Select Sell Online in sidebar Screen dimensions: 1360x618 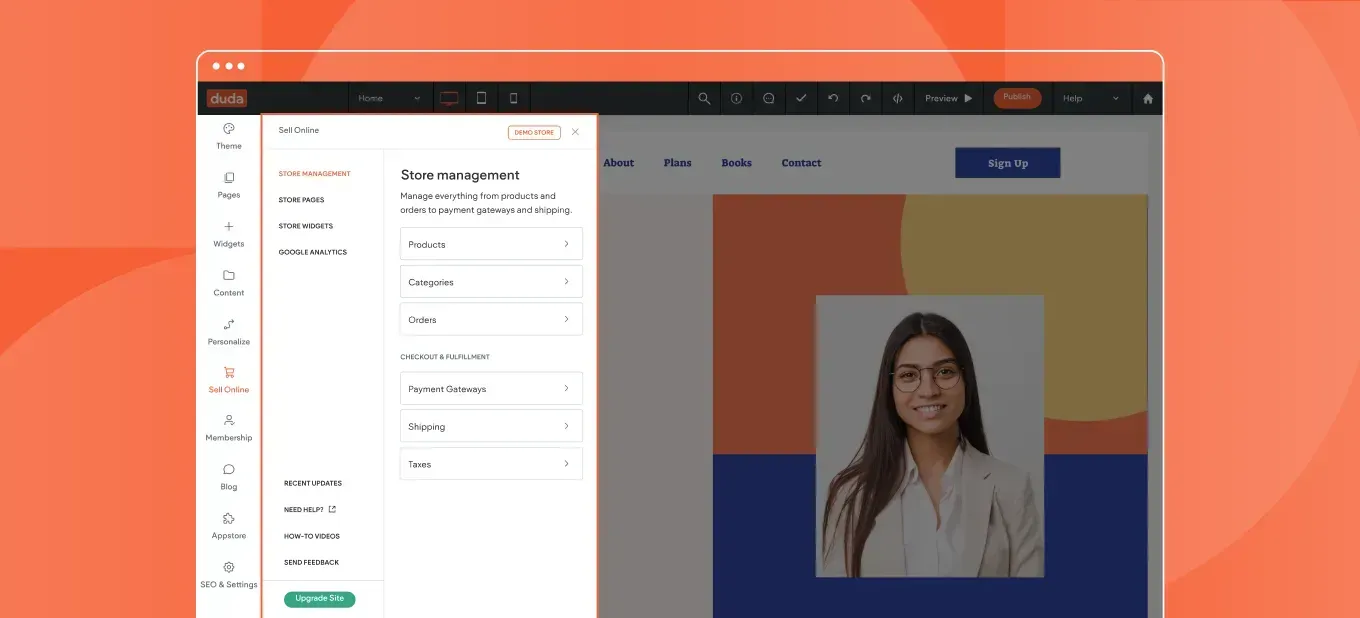coord(229,380)
